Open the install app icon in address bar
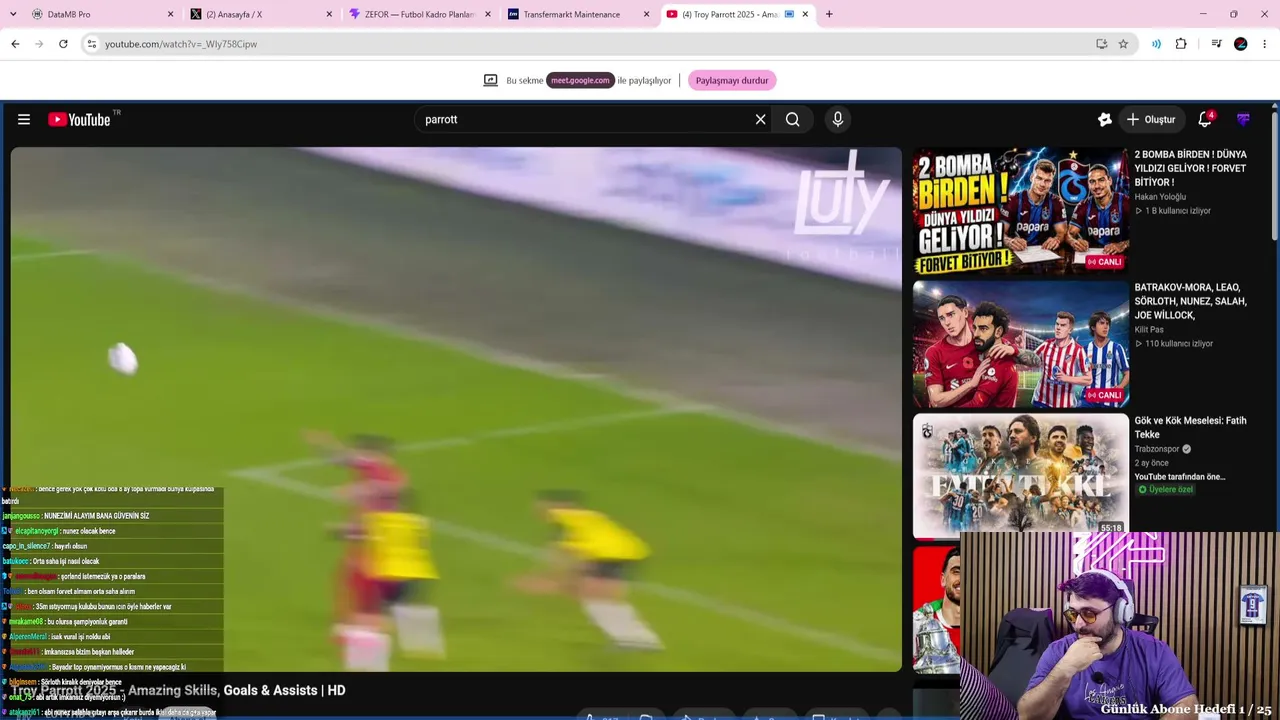 coord(1101,44)
